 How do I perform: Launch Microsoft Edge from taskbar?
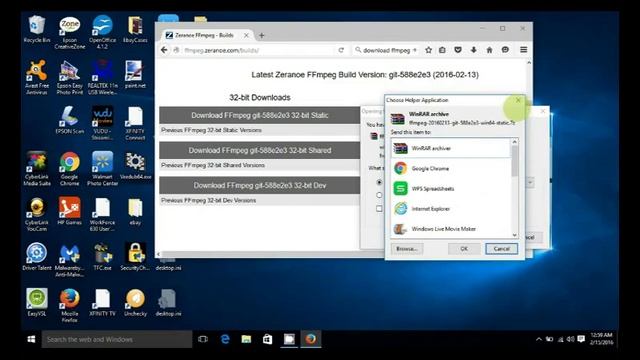point(225,339)
